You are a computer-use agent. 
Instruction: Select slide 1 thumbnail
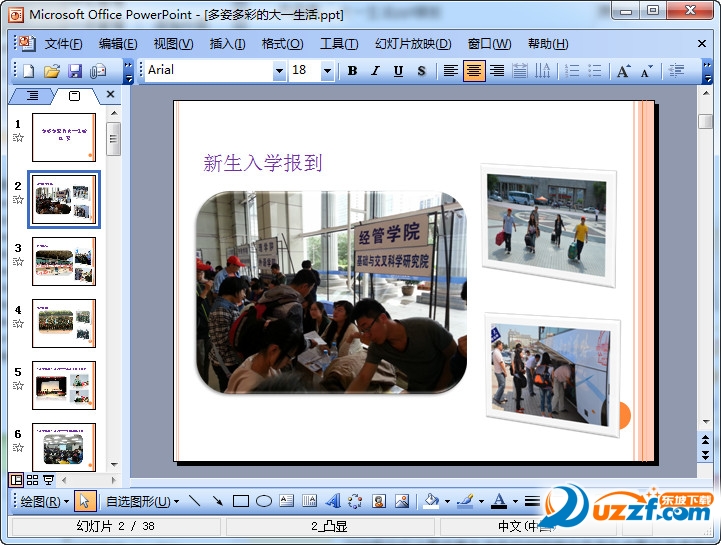click(x=64, y=138)
